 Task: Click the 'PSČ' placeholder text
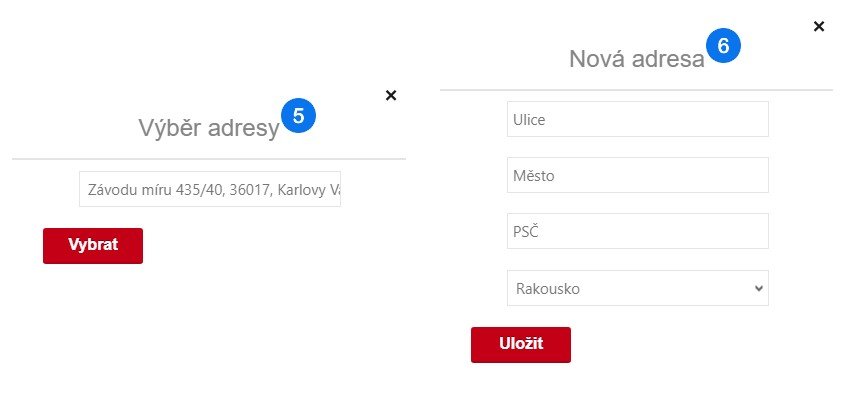pyautogui.click(x=528, y=232)
